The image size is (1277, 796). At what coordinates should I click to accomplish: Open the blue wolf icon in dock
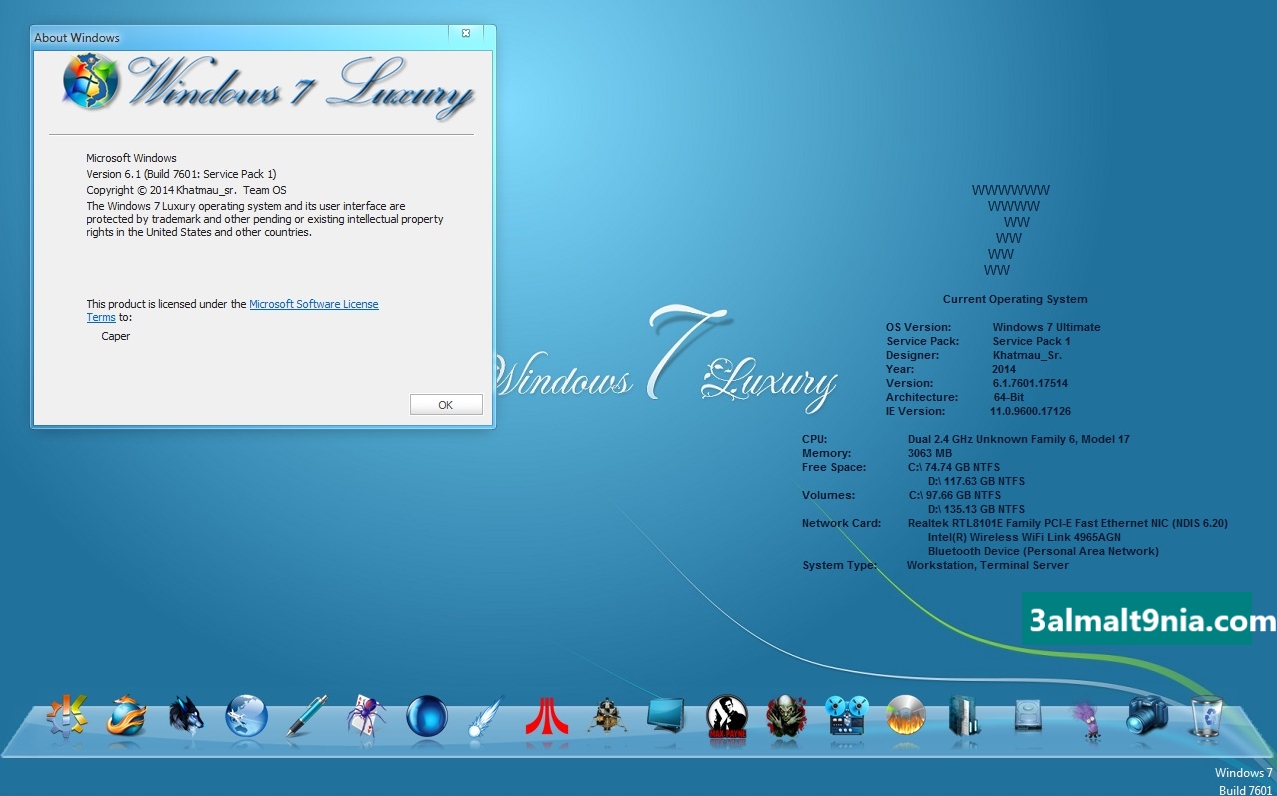(187, 716)
